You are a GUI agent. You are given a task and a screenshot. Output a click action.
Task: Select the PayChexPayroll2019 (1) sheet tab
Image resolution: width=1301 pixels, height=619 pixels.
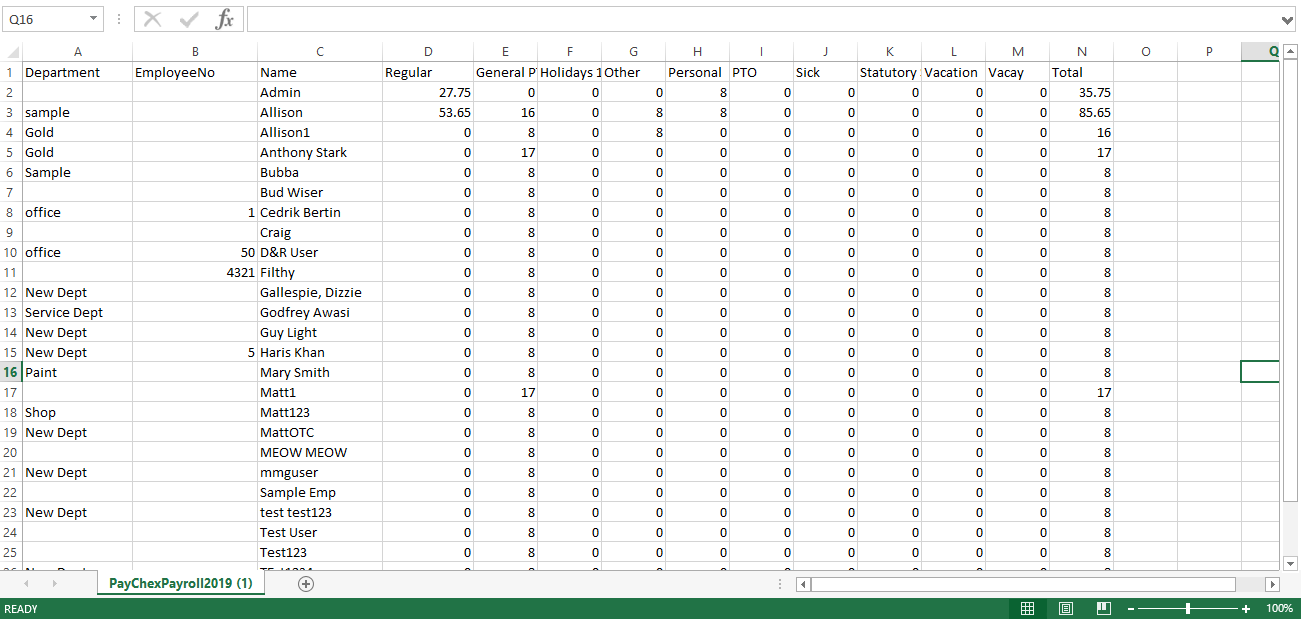click(180, 584)
